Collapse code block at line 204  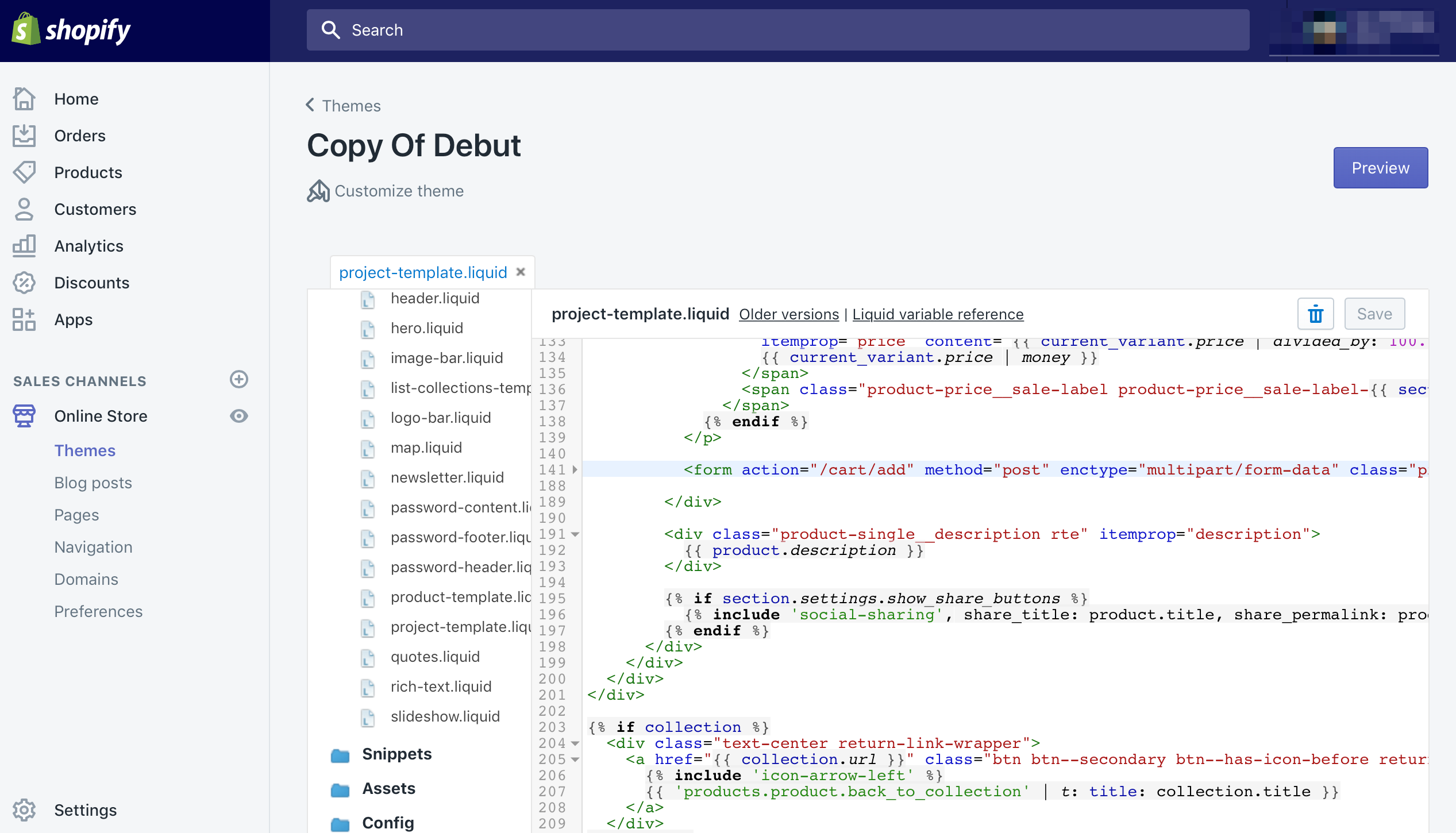click(575, 743)
